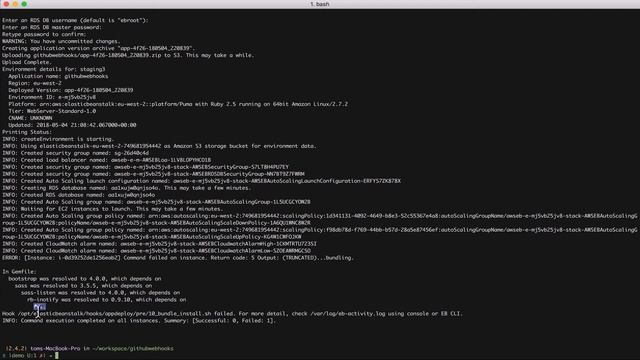
Task: Click the 'Amazon S3 storage bucket' info line
Action: click(159, 146)
